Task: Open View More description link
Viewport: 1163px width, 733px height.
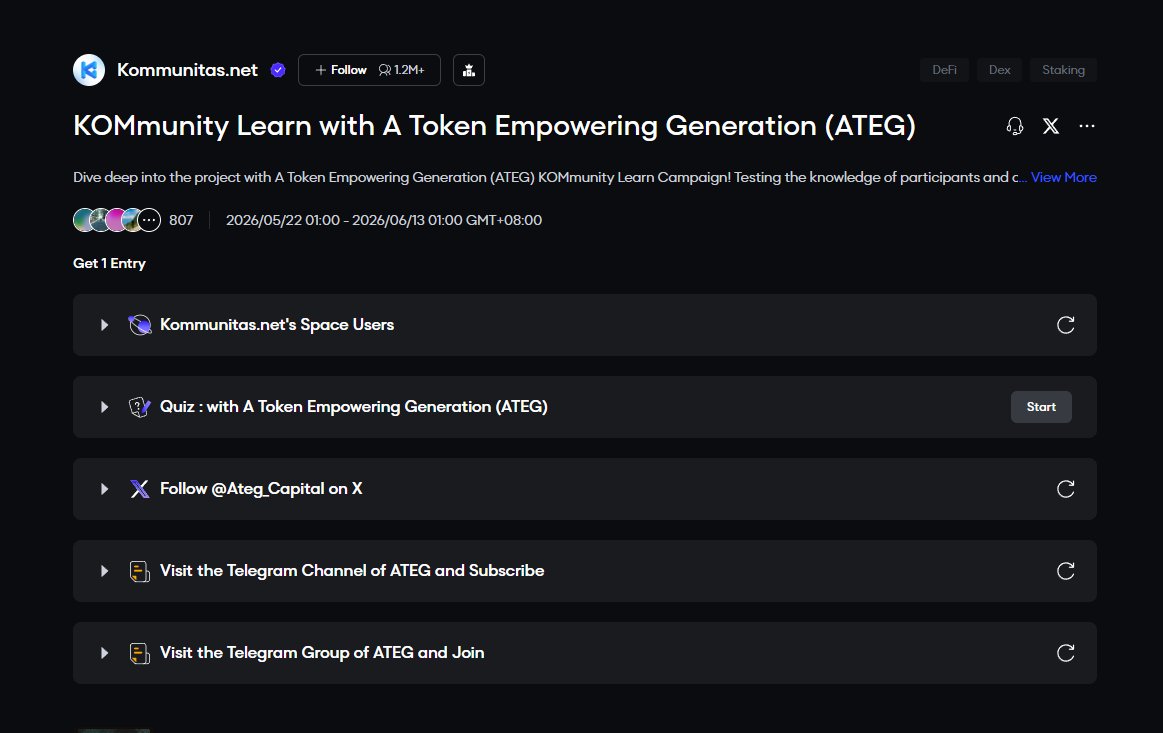Action: [1064, 177]
